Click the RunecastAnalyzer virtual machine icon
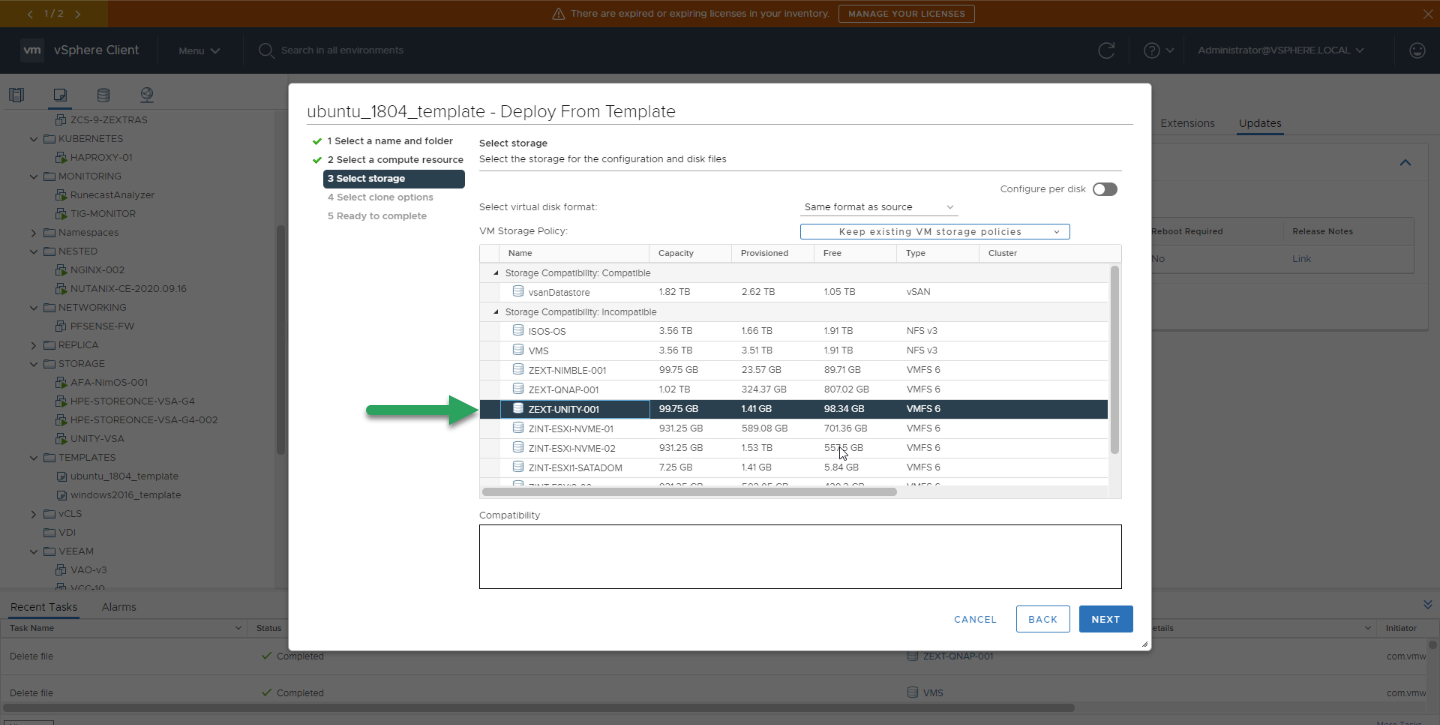The width and height of the screenshot is (1440, 725). [62, 195]
